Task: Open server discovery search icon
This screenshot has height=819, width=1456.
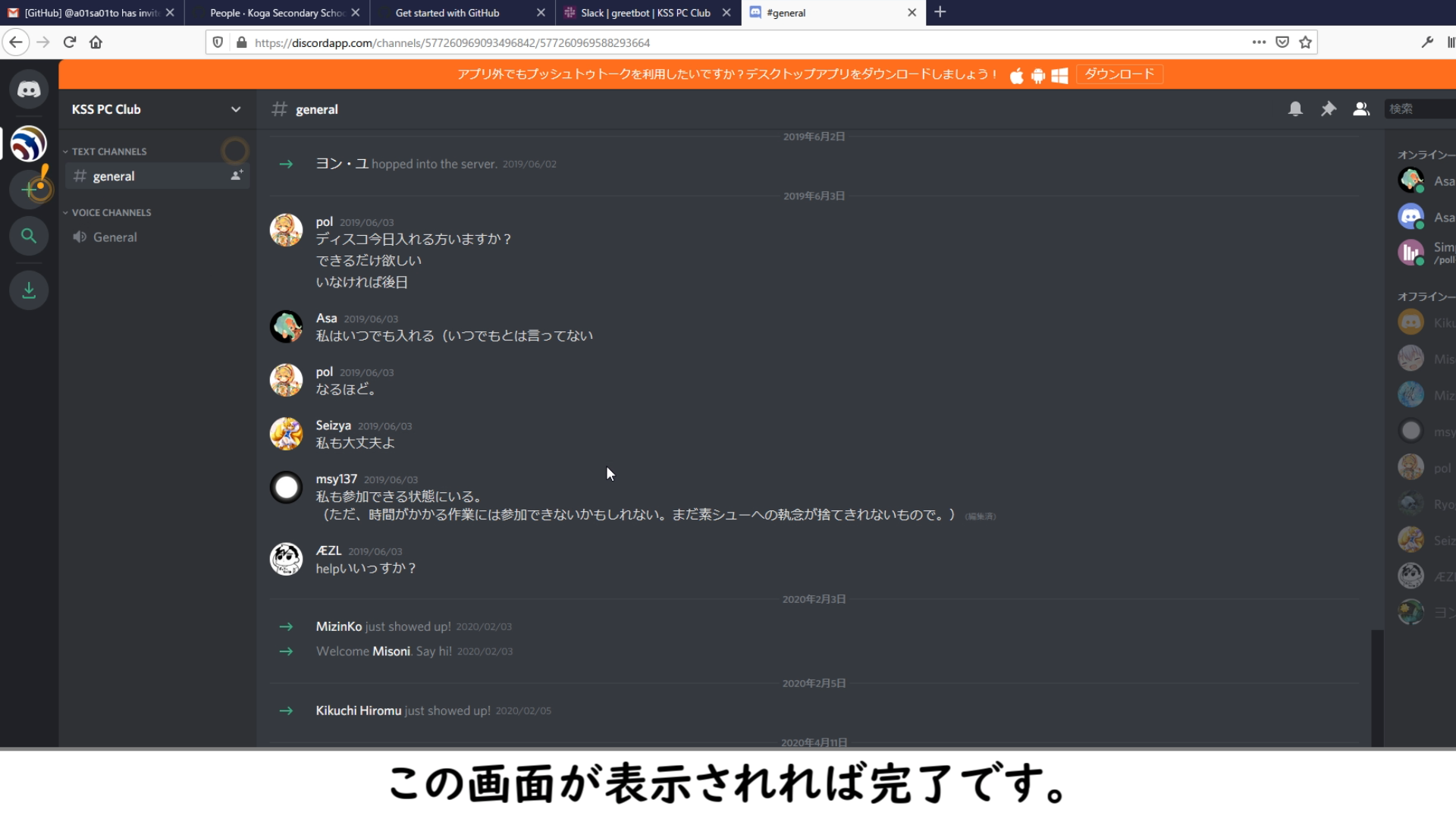Action: [29, 236]
